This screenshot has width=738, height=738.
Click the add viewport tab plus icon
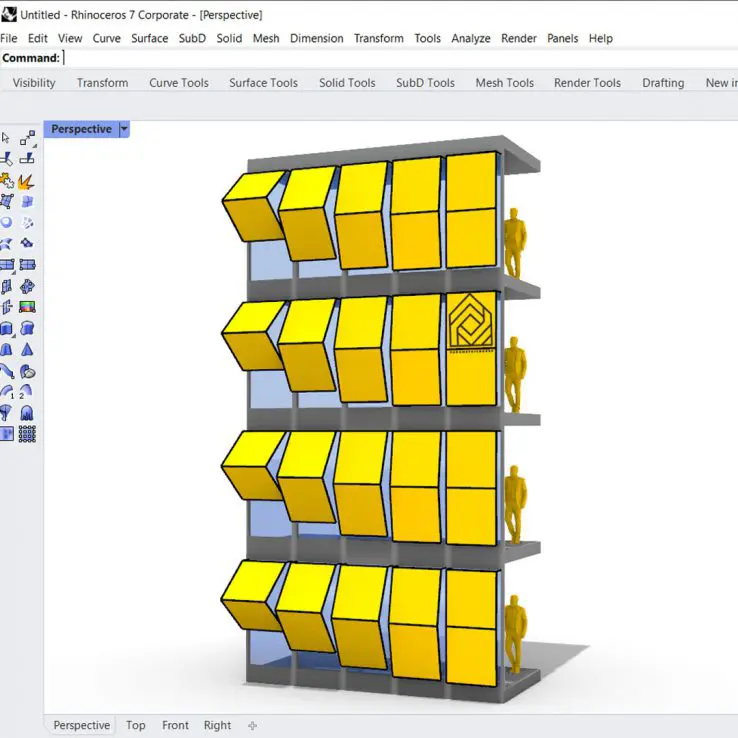252,726
